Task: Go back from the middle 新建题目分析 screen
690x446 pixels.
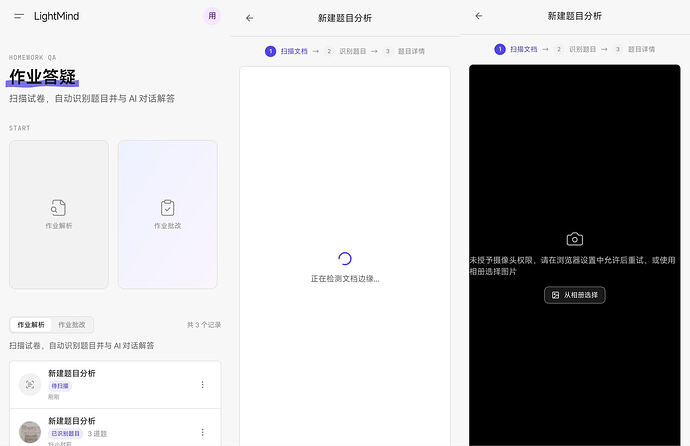Action: click(250, 18)
